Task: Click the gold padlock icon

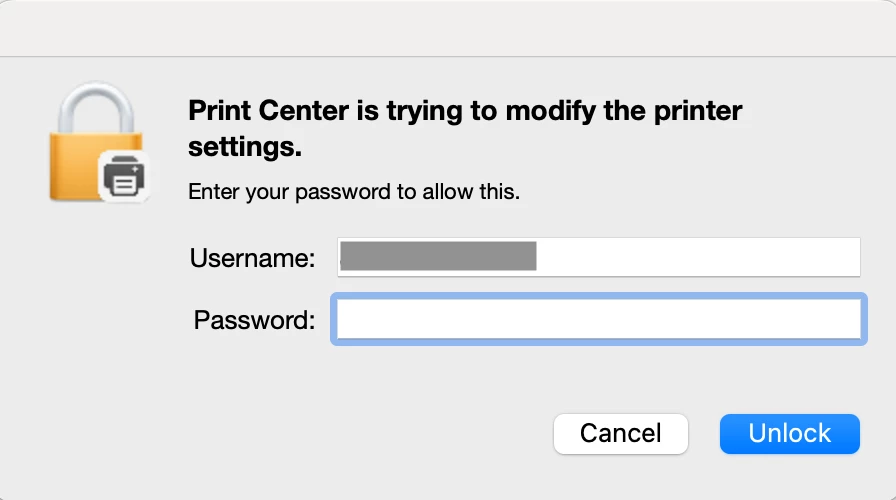Action: [96, 142]
